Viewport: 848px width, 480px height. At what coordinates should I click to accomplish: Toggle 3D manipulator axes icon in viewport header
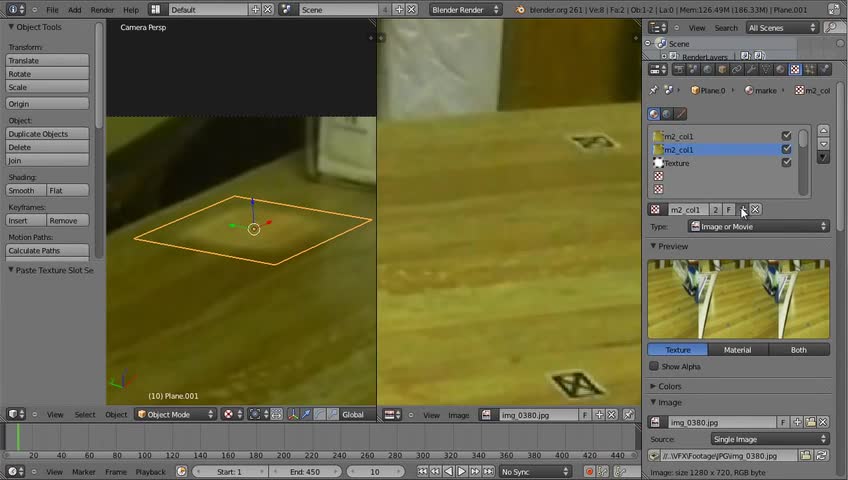pyautogui.click(x=293, y=415)
